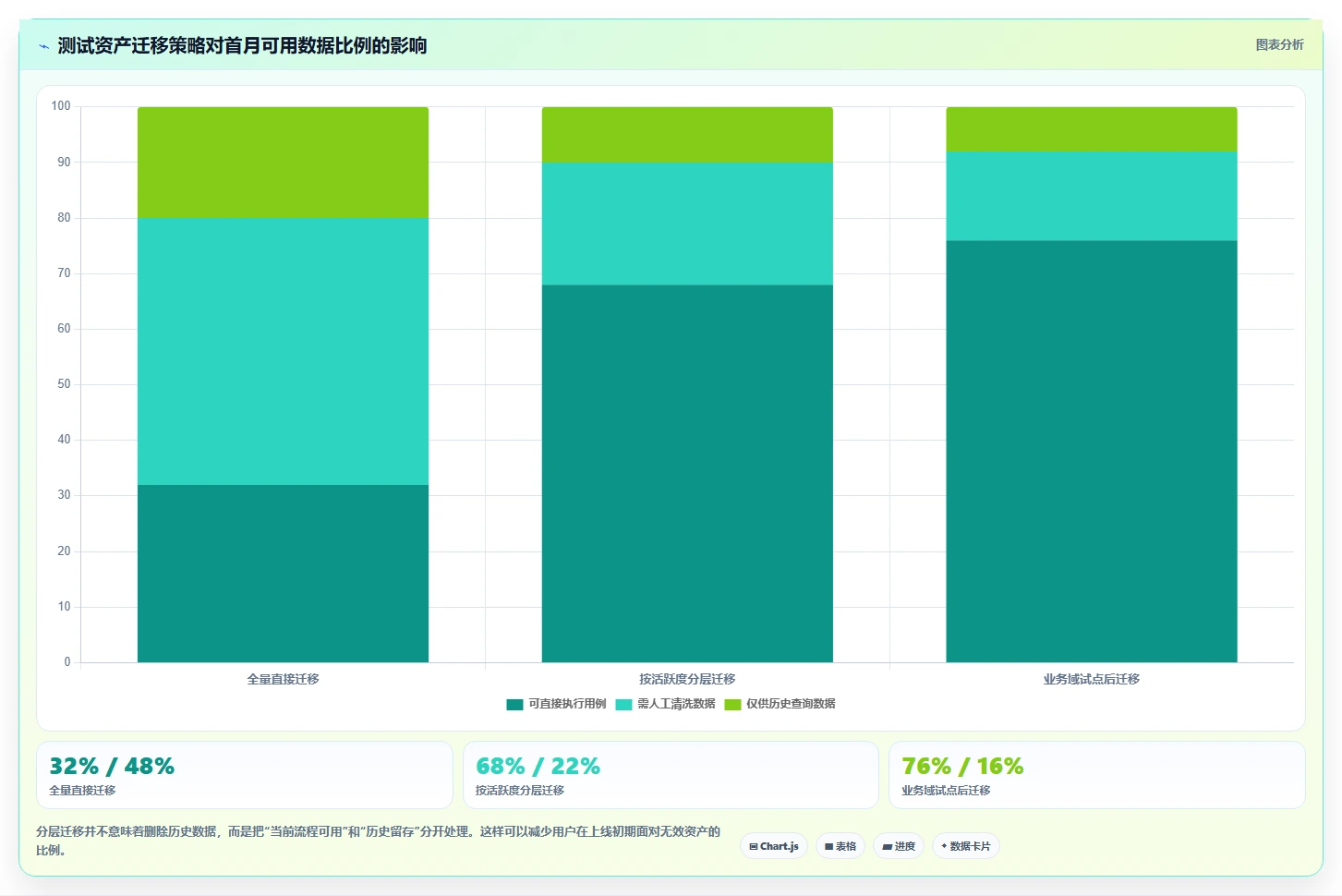The width and height of the screenshot is (1342, 896).
Task: Click the 全量直接迁移 dark teal bar segment
Action: (x=283, y=574)
